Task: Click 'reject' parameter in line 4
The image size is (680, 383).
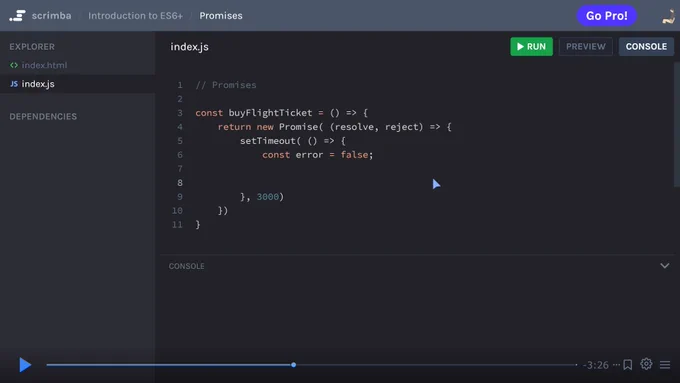Action: coord(402,127)
